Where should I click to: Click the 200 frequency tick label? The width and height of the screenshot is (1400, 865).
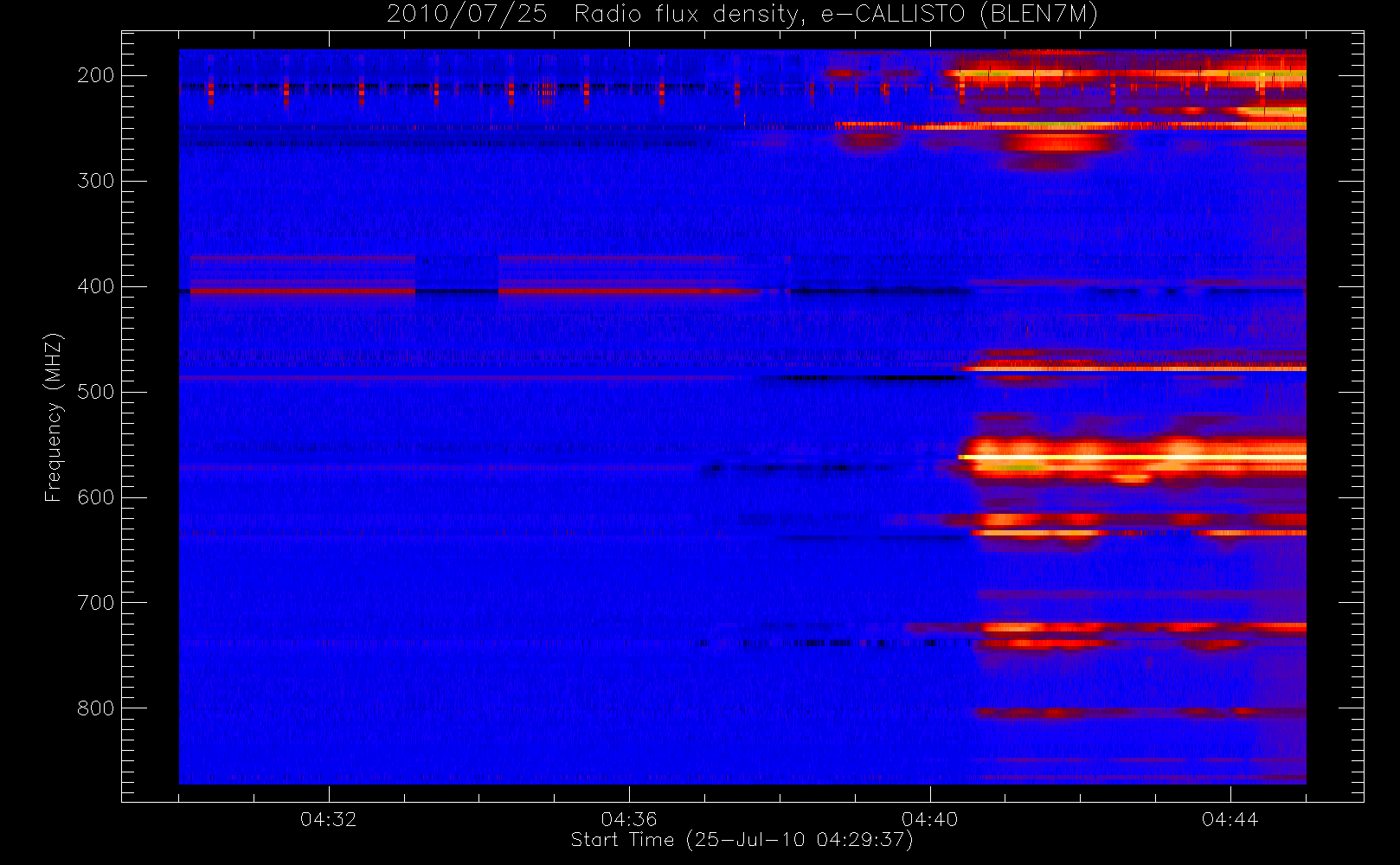tap(96, 75)
